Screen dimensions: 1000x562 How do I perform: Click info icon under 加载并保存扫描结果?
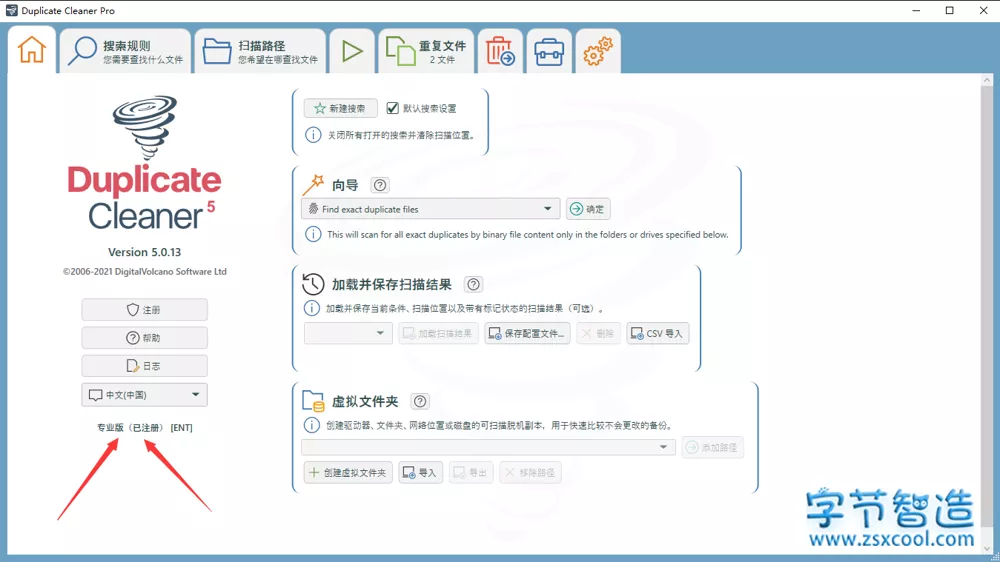pyautogui.click(x=311, y=308)
